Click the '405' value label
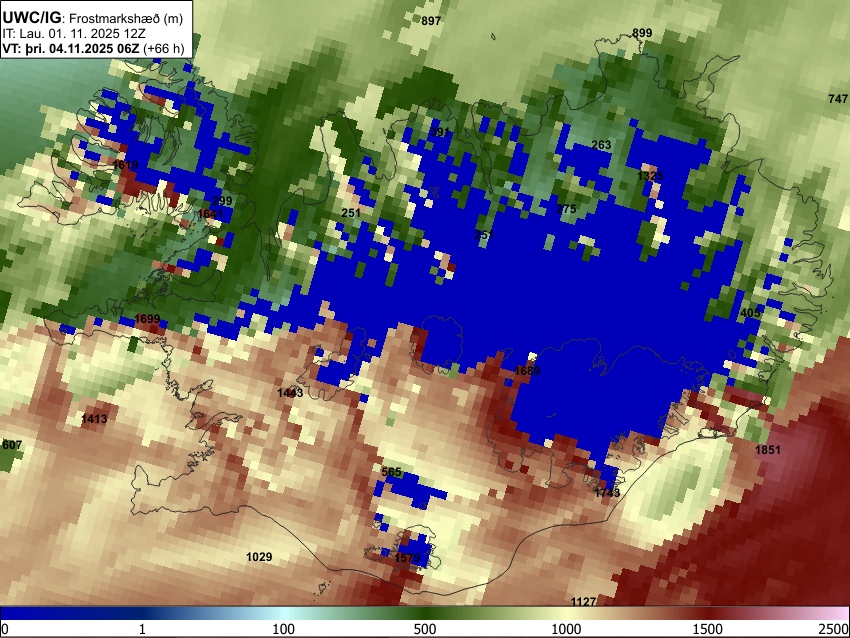The height and width of the screenshot is (638, 850). coord(750,313)
